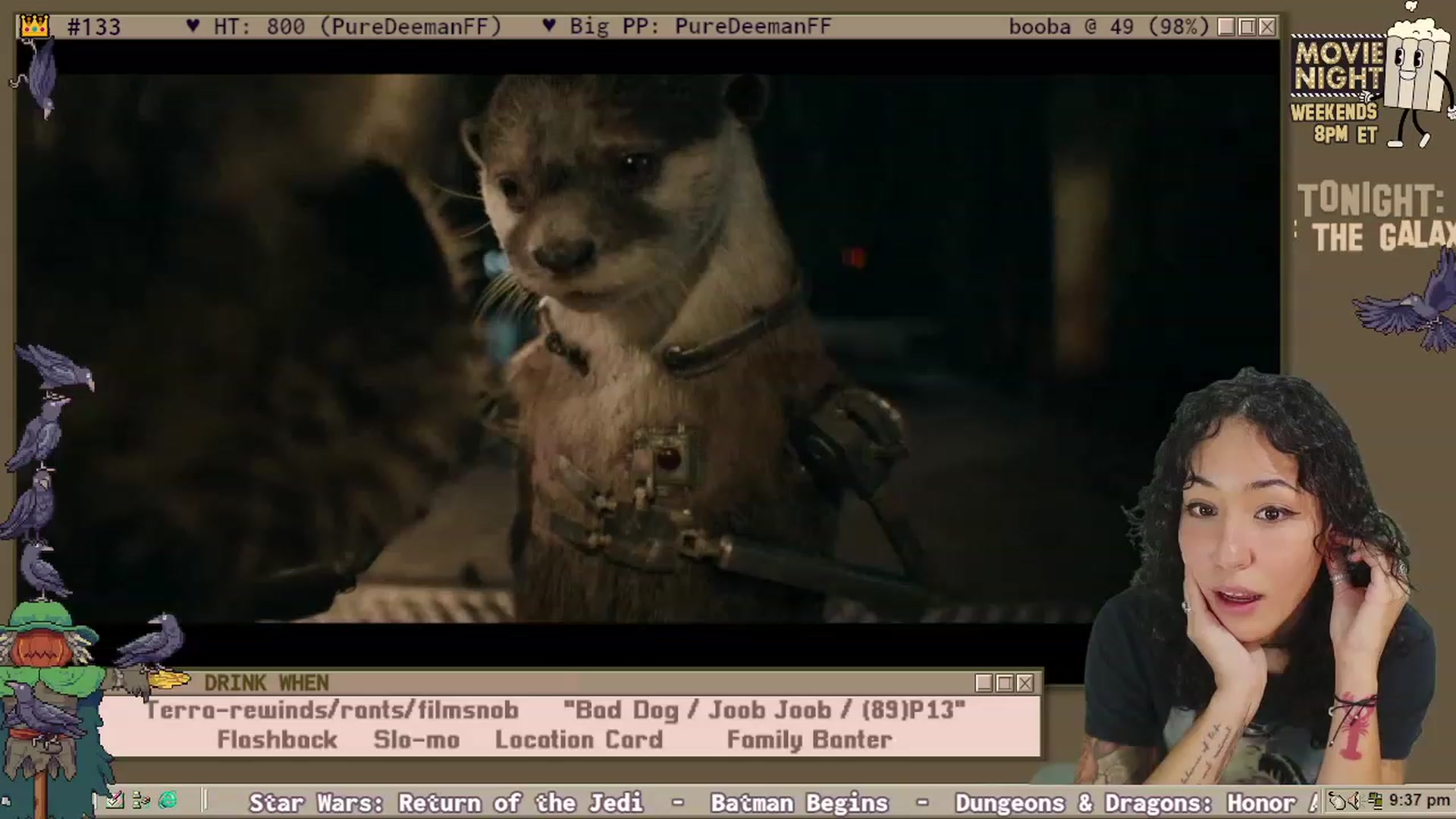Viewport: 1456px width, 819px height.
Task: Select the 'Slo-mo' drink rule
Action: click(416, 739)
